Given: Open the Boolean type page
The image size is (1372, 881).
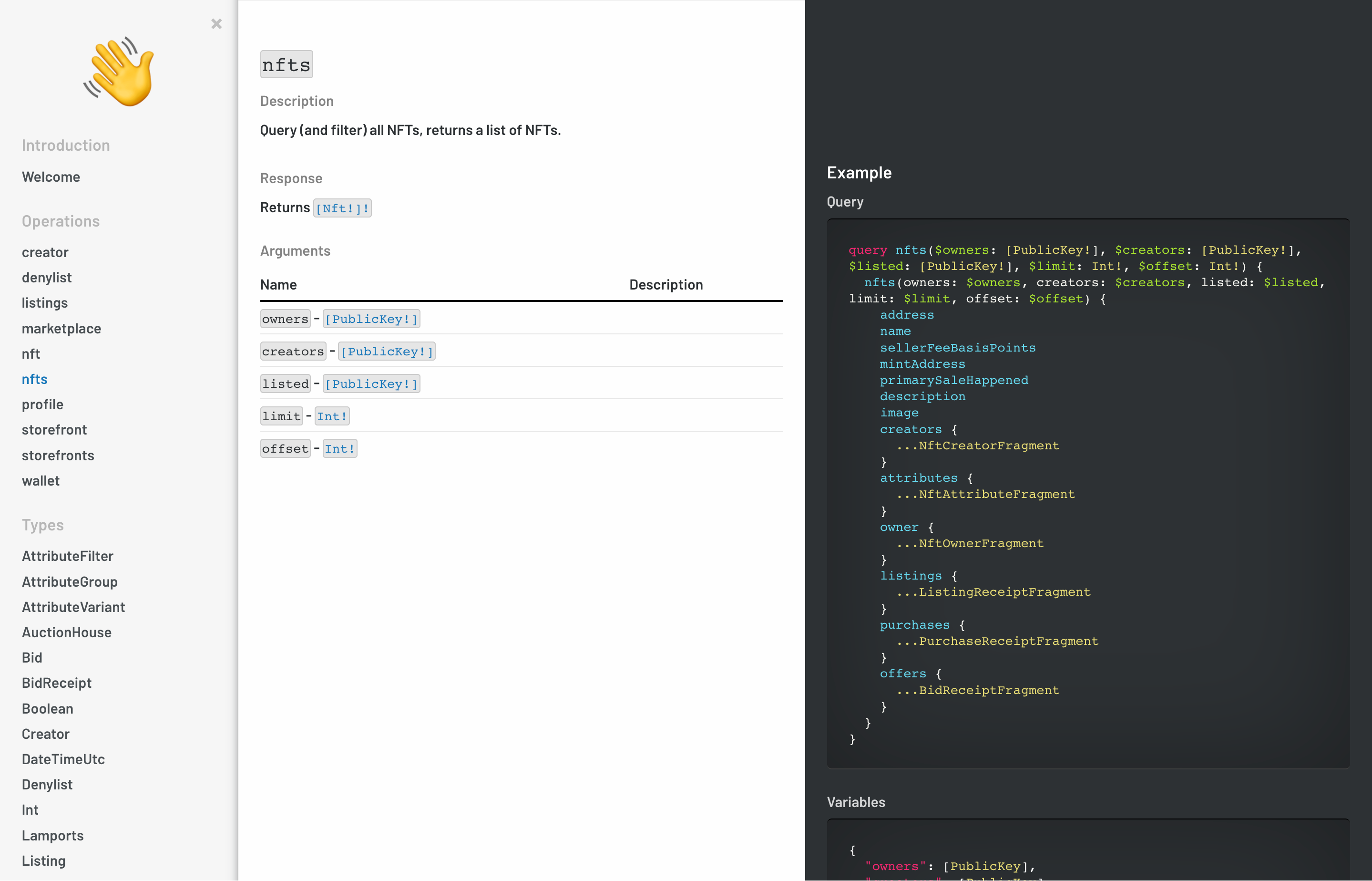Looking at the screenshot, I should (48, 708).
